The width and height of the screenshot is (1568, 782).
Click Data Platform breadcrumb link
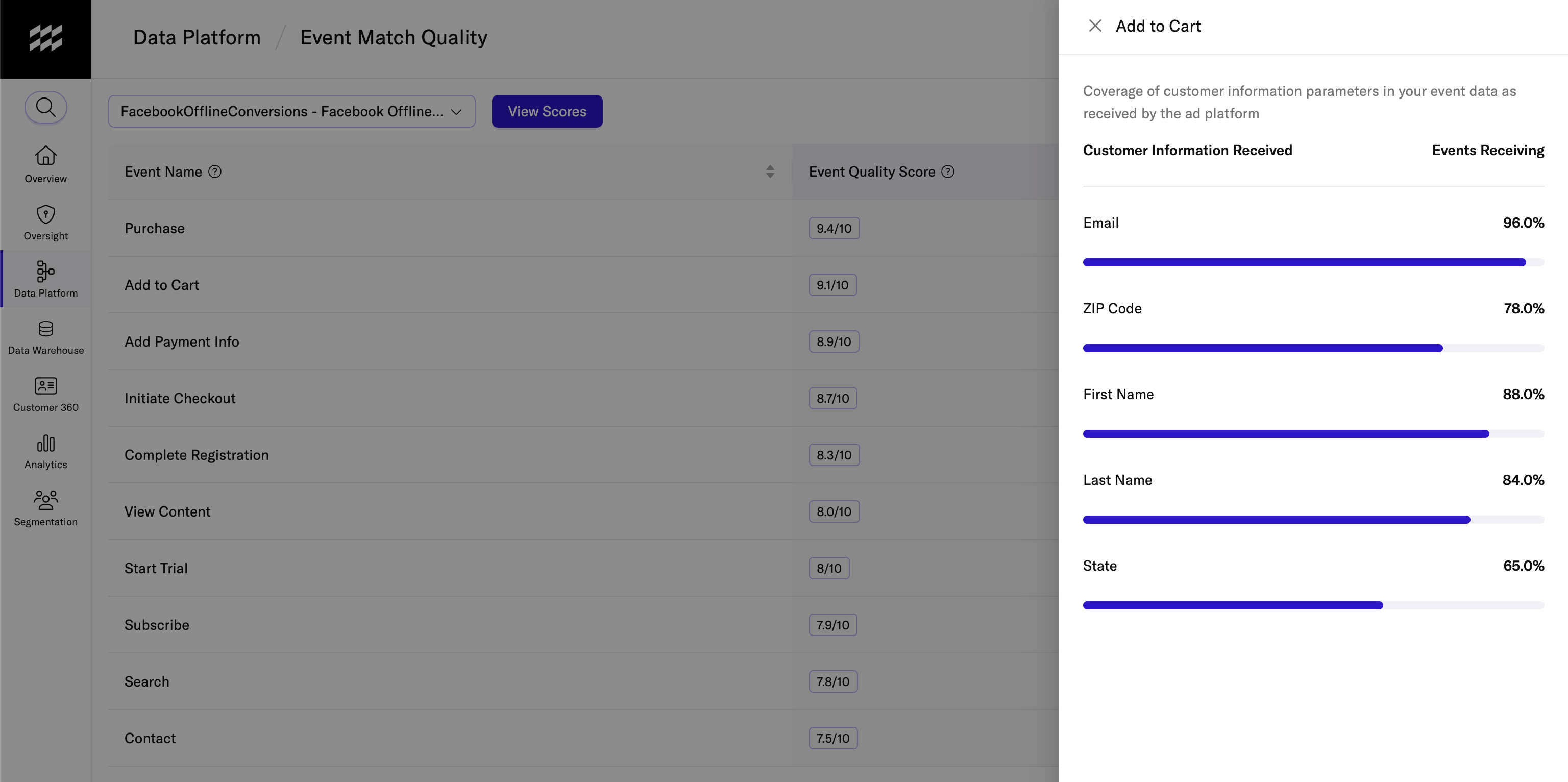coord(197,38)
